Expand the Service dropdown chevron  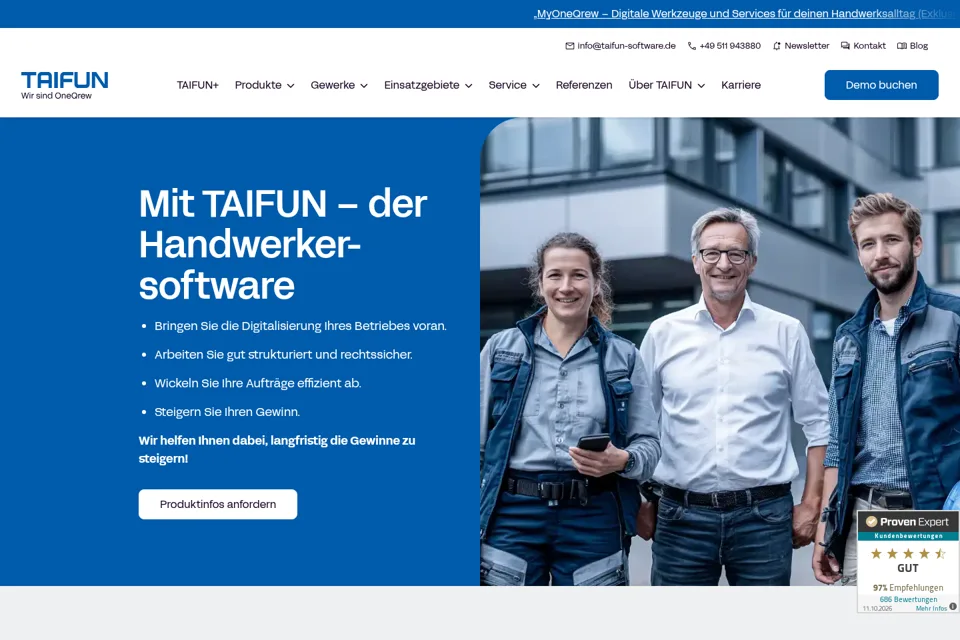tap(536, 86)
